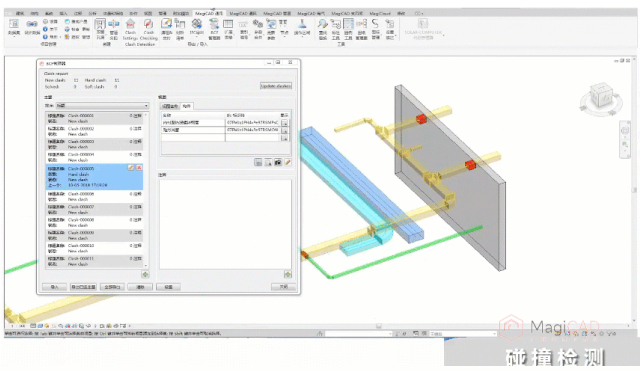643x371 pixels.
Task: Select the Clash-000001 row in the list
Action: click(95, 118)
